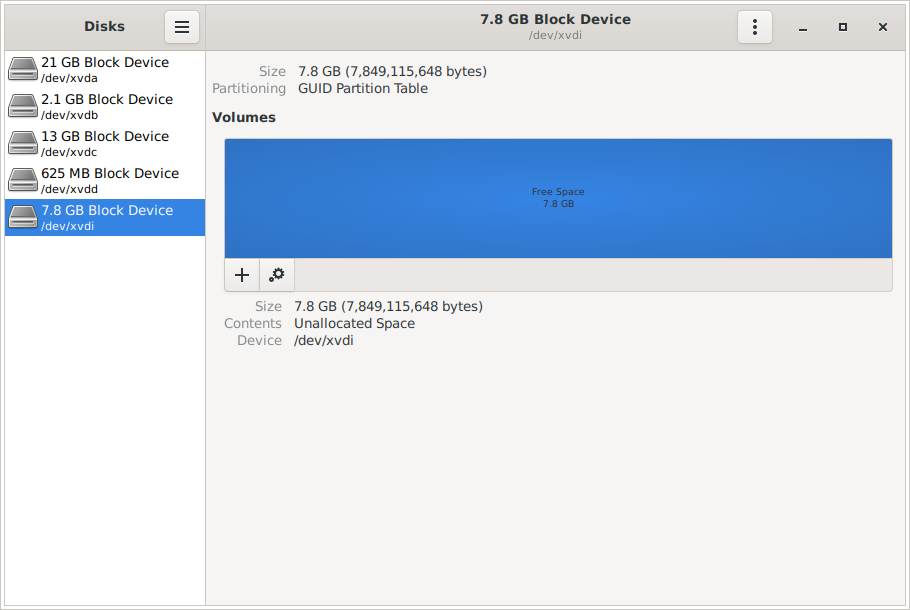Close the Disks window
The width and height of the screenshot is (910, 610).
pos(883,28)
